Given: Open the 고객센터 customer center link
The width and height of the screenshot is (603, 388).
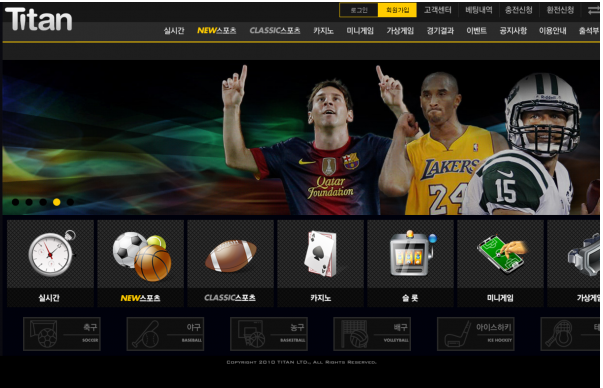Looking at the screenshot, I should [438, 10].
